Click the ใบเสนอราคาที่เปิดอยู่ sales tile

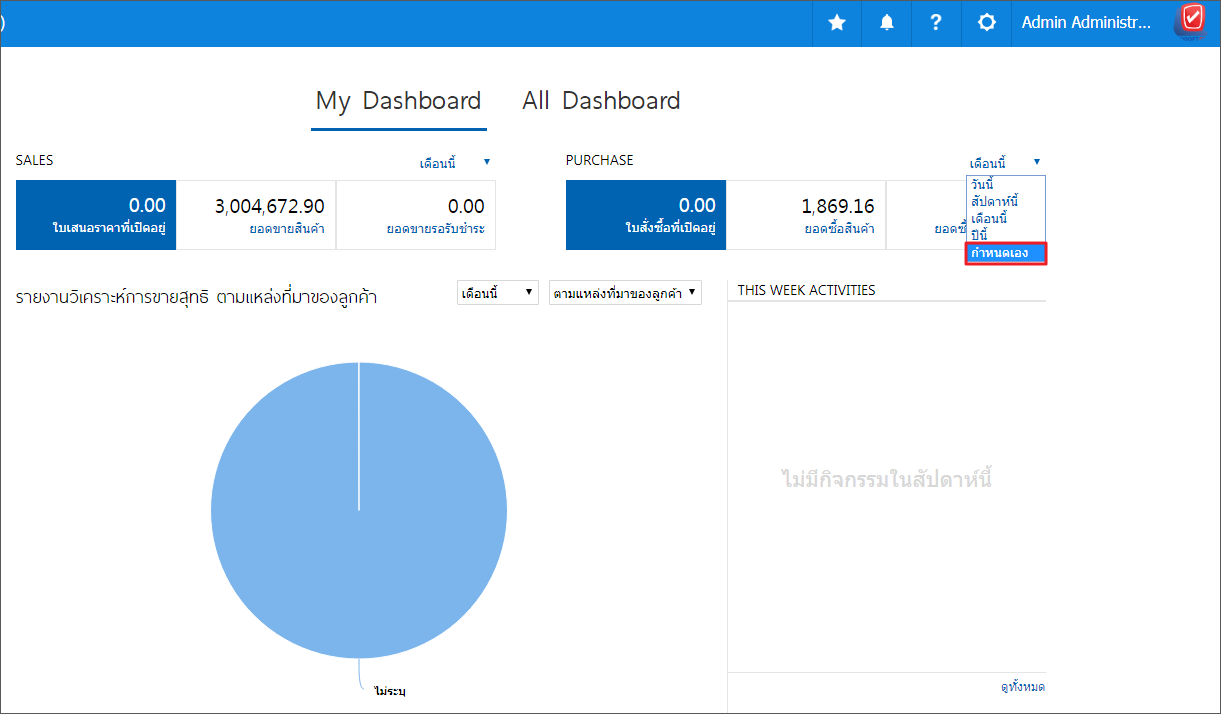click(x=96, y=215)
